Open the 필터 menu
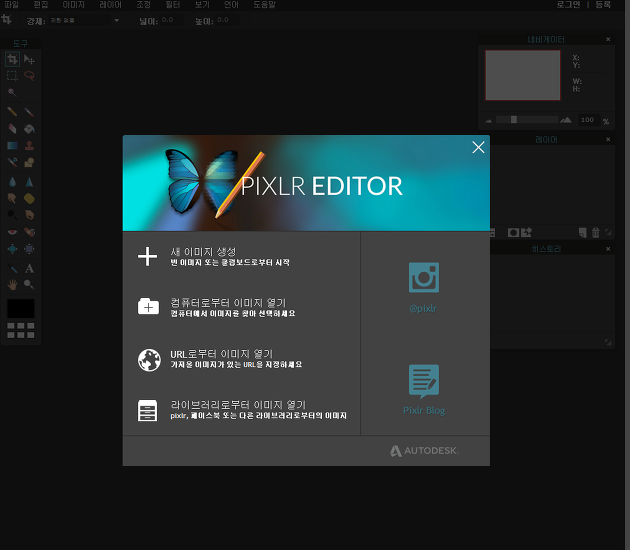This screenshot has height=550, width=630. point(172,5)
